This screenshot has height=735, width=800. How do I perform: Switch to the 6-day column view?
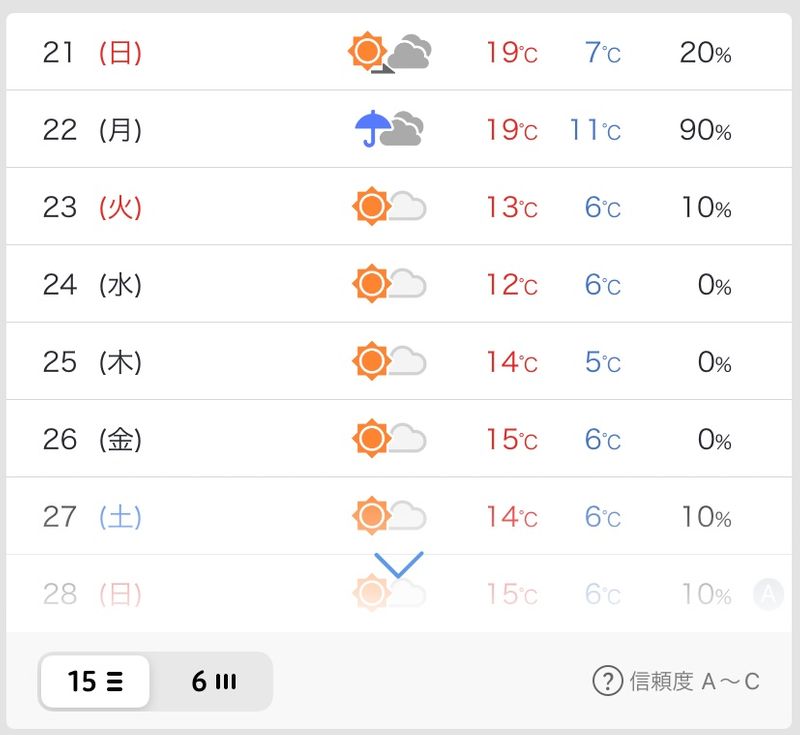tap(213, 682)
